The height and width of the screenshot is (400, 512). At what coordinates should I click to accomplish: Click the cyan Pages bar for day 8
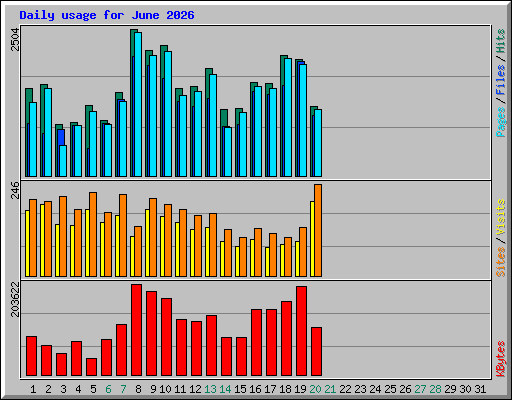click(x=138, y=104)
